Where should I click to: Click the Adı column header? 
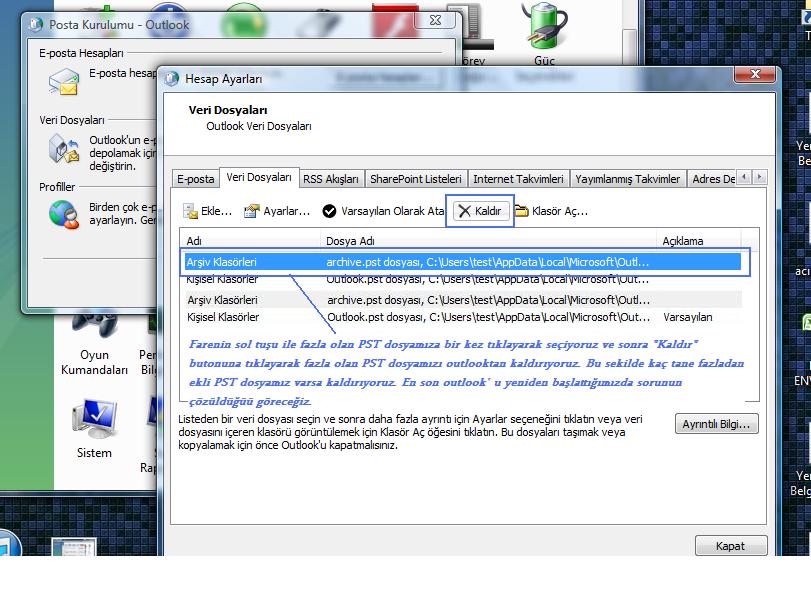[x=250, y=241]
